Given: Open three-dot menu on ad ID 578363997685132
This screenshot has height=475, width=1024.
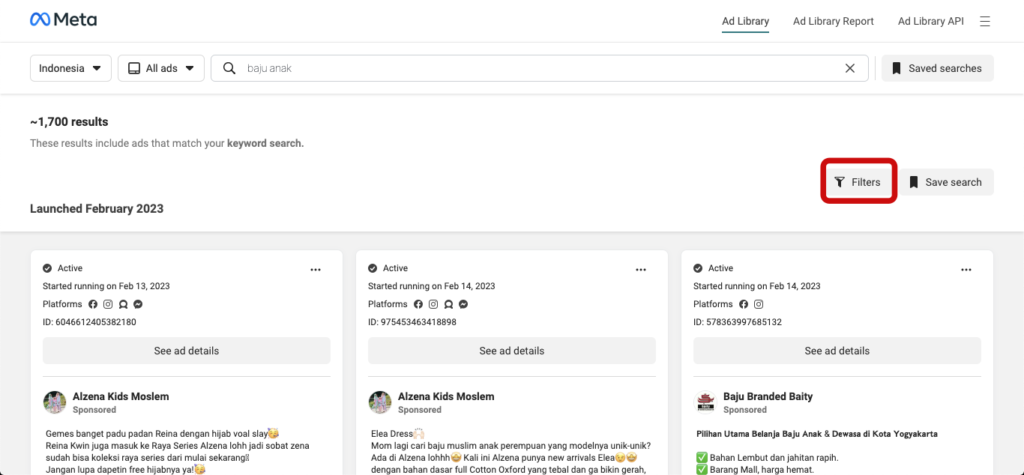Looking at the screenshot, I should (966, 269).
